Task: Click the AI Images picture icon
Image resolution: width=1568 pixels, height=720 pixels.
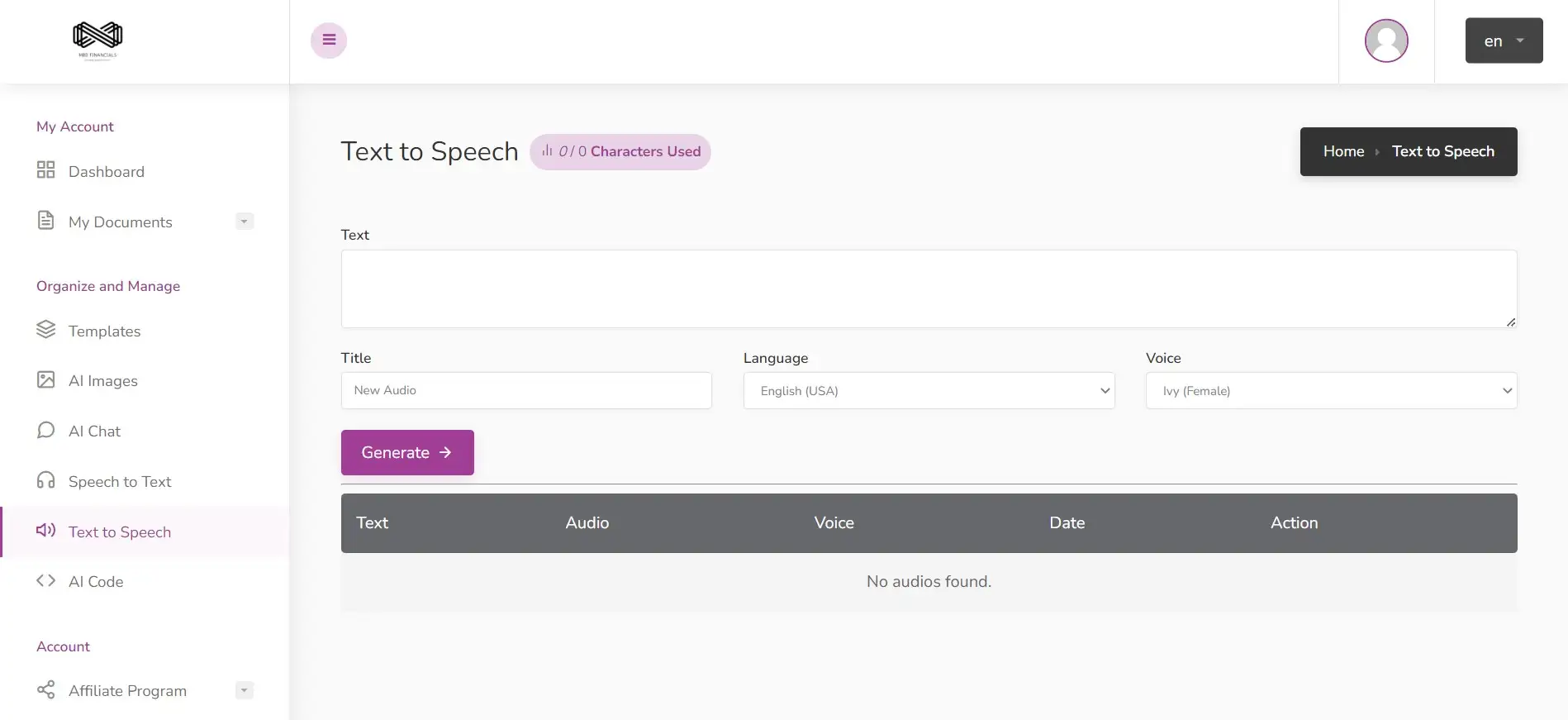Action: pyautogui.click(x=46, y=380)
